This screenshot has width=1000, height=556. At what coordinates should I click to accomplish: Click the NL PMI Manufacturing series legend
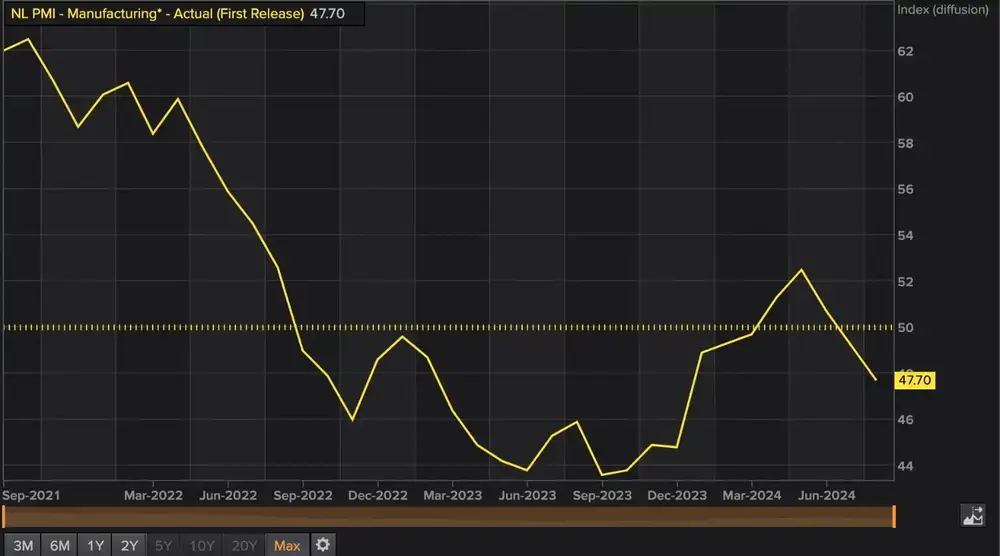coord(184,13)
